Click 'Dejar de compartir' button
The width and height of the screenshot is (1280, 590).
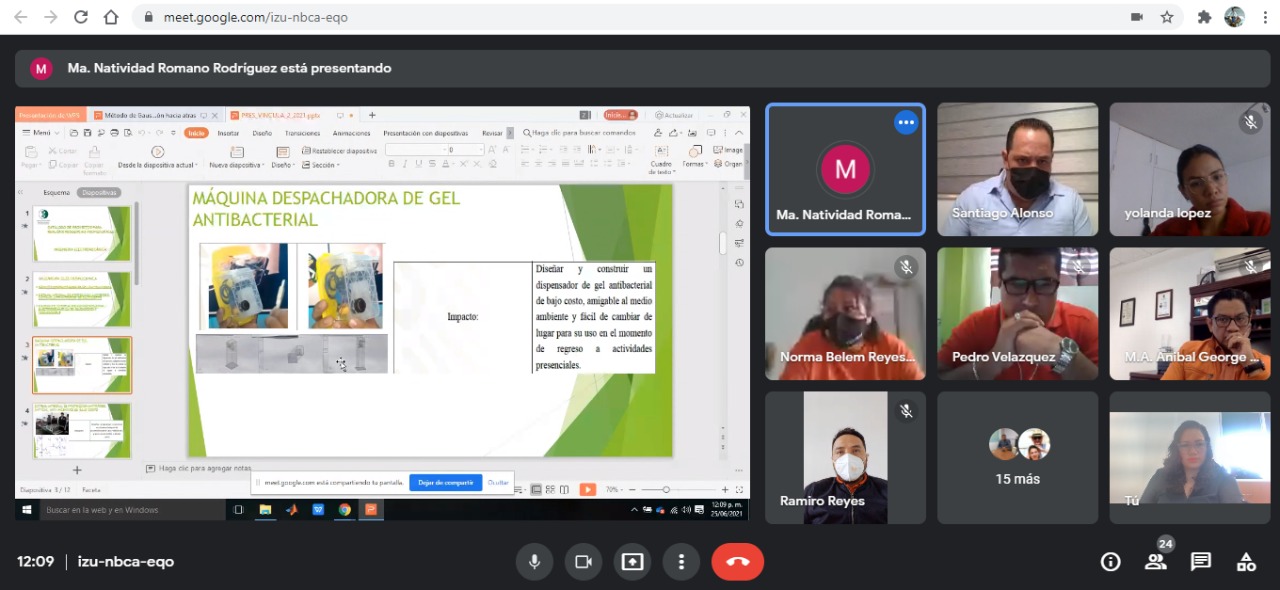tap(445, 482)
